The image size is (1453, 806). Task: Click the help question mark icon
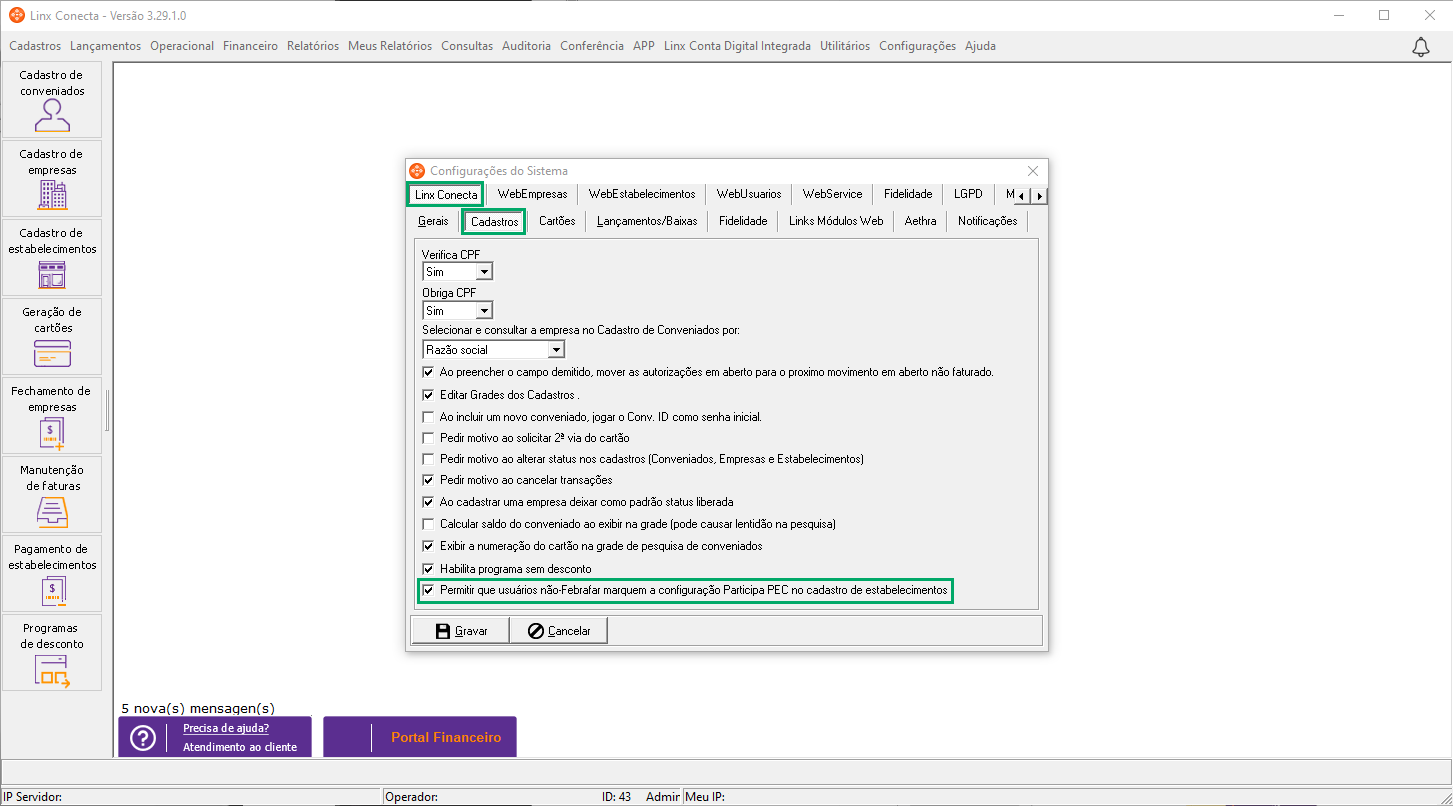143,738
